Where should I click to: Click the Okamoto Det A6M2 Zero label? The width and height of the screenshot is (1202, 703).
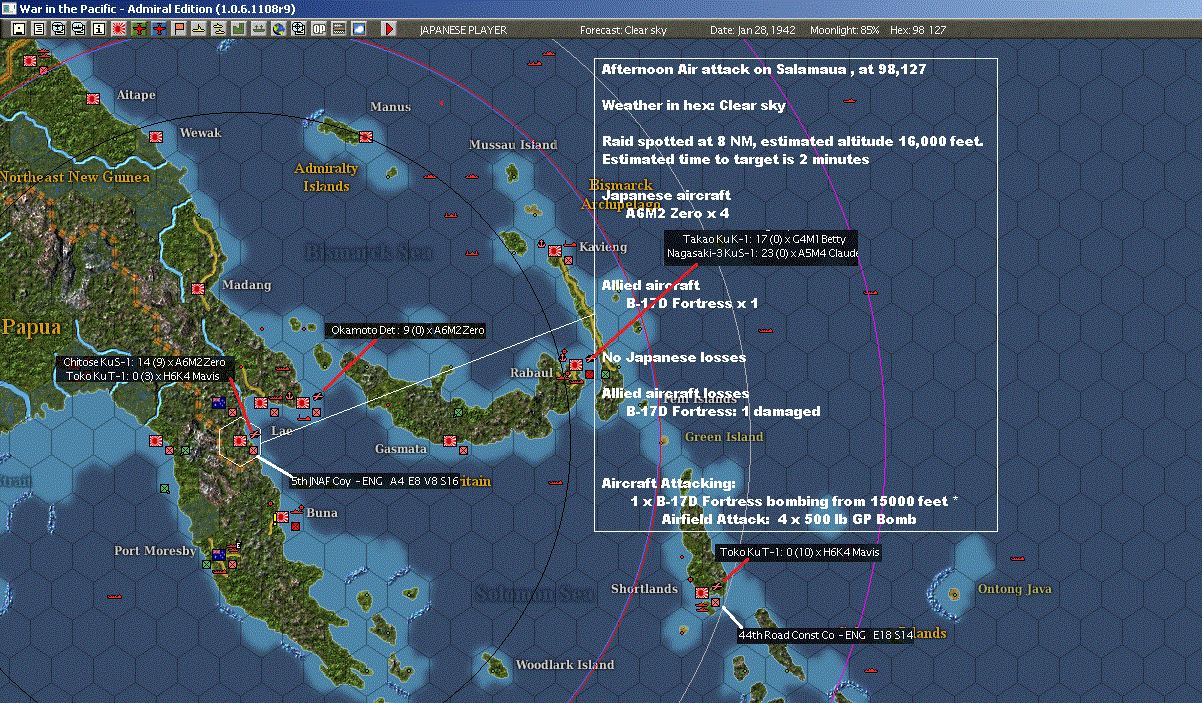coord(407,329)
